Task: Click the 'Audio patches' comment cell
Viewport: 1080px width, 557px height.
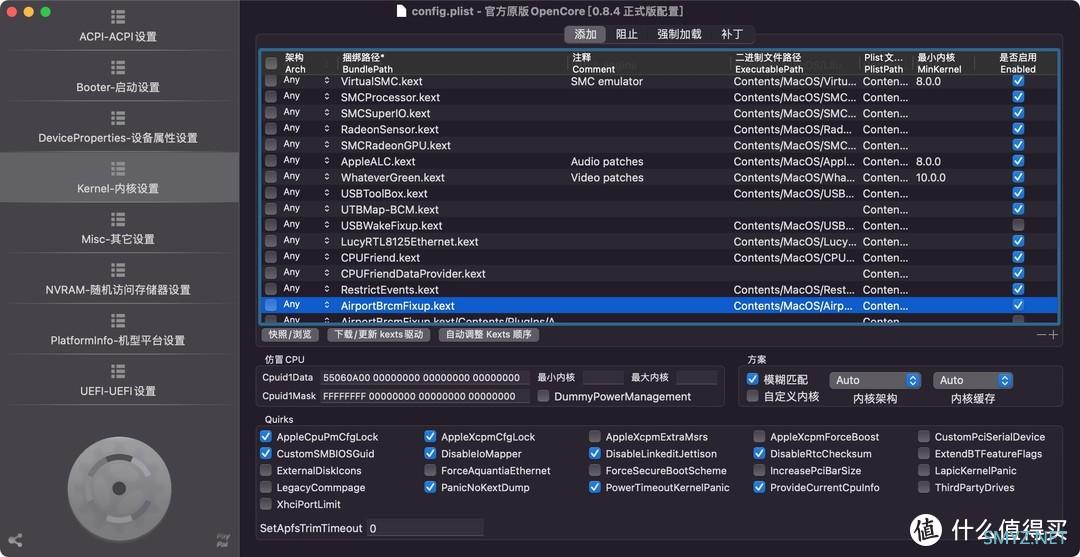Action: pos(607,161)
